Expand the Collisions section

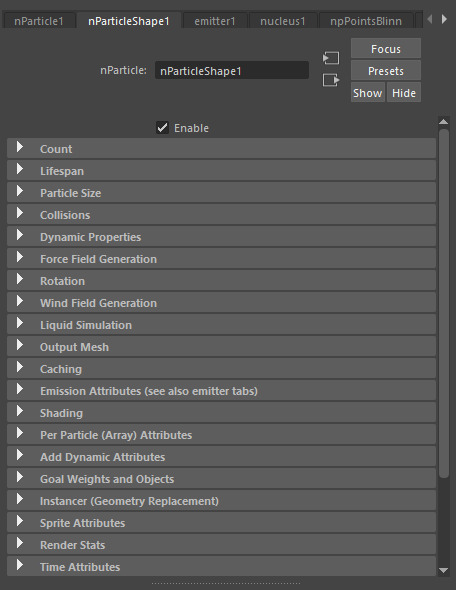tap(221, 214)
